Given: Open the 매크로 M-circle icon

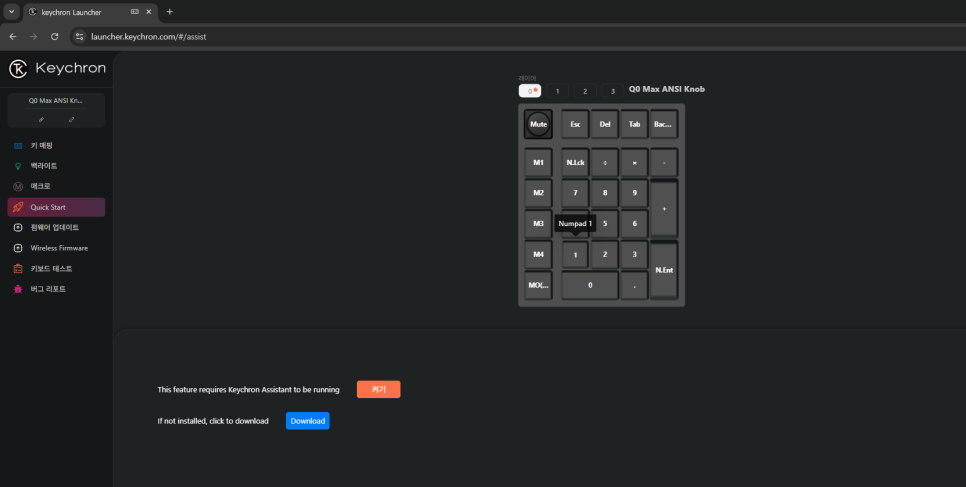Looking at the screenshot, I should pyautogui.click(x=18, y=186).
